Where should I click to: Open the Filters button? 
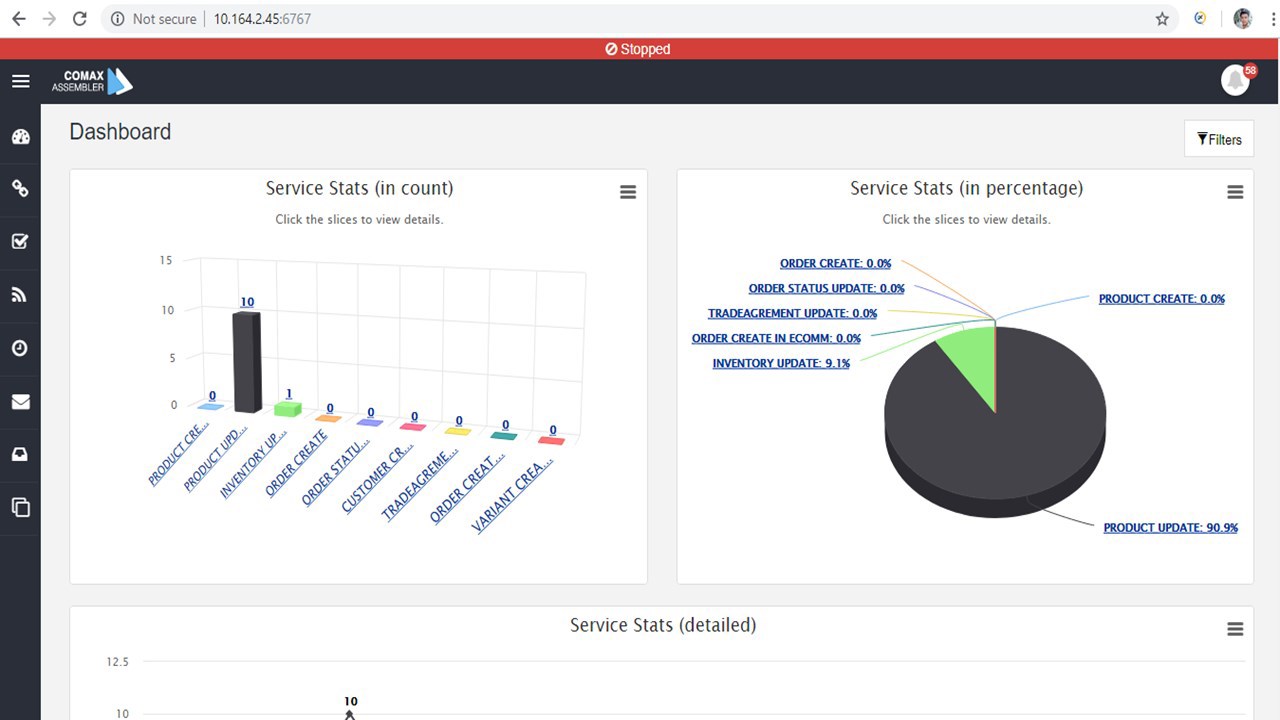click(x=1219, y=139)
